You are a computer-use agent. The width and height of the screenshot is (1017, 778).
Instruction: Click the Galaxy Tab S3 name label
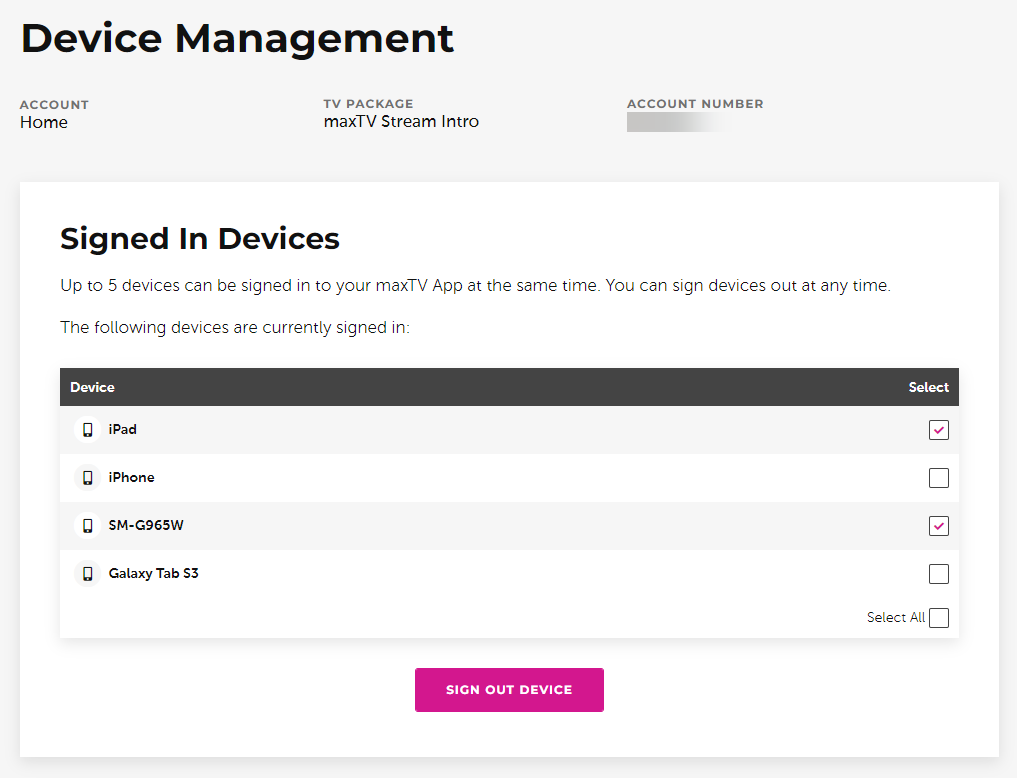coord(154,573)
